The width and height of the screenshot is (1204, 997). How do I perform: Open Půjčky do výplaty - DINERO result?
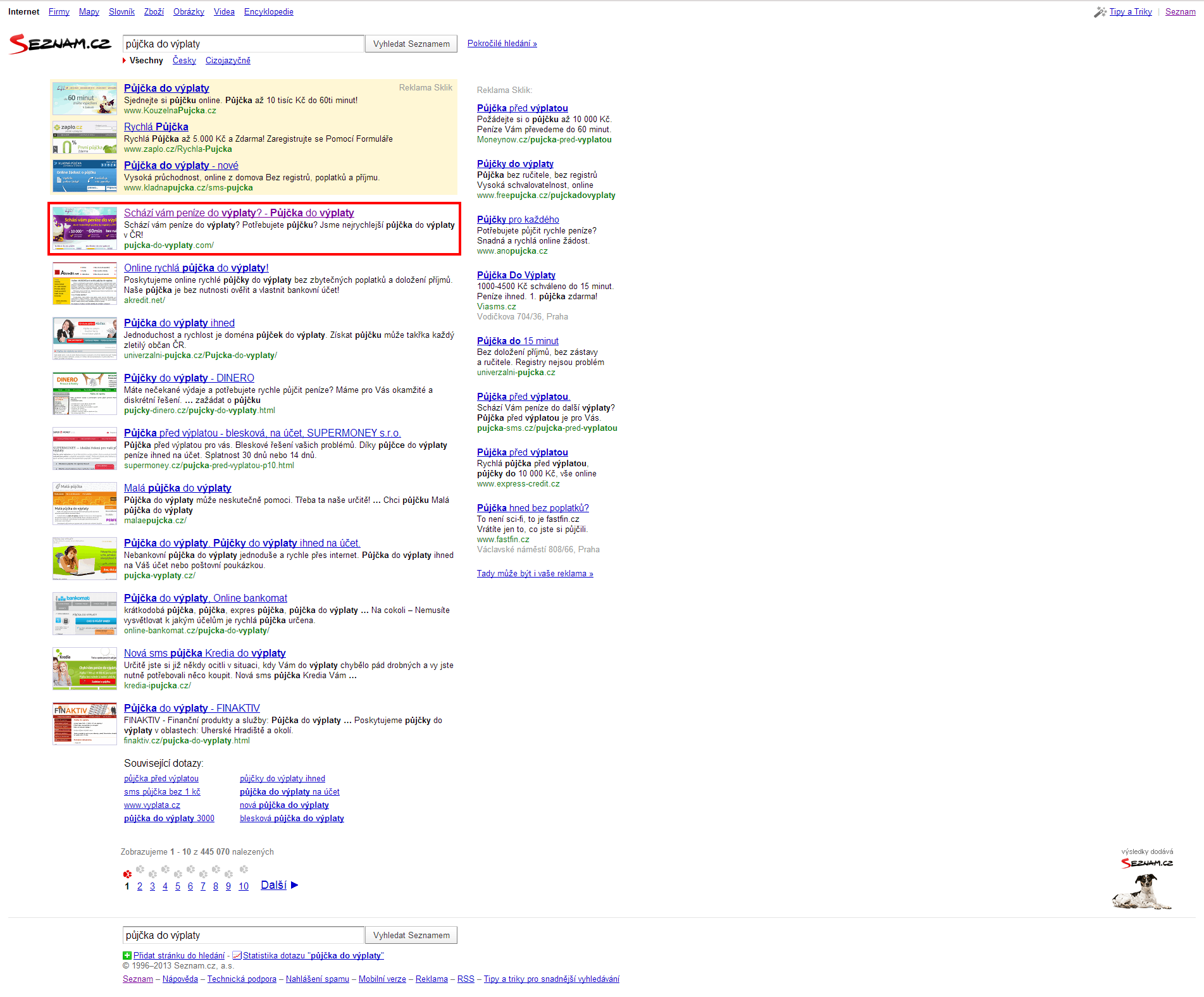(x=189, y=378)
